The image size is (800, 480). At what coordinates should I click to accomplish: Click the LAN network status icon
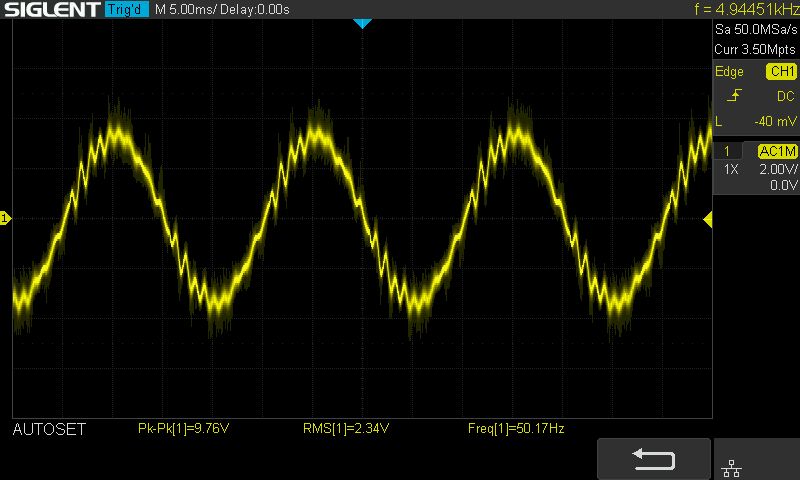pos(732,468)
